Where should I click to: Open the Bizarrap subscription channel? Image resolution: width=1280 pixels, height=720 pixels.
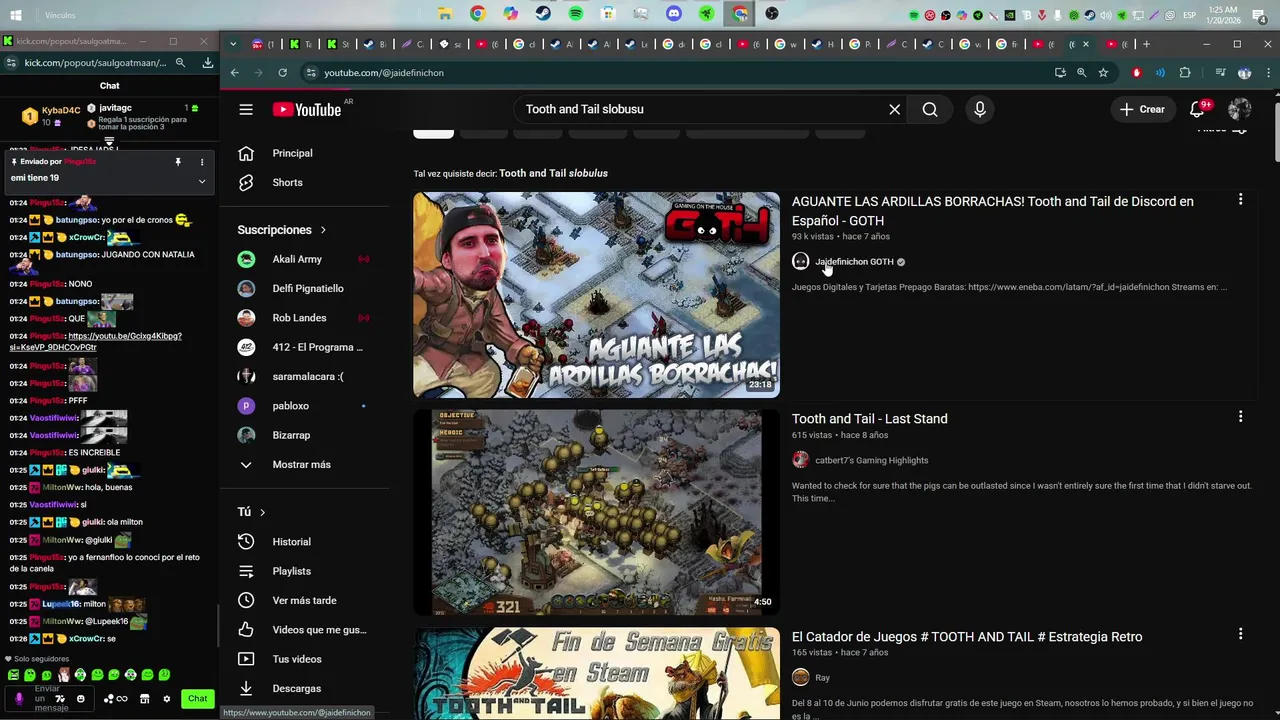tap(291, 435)
